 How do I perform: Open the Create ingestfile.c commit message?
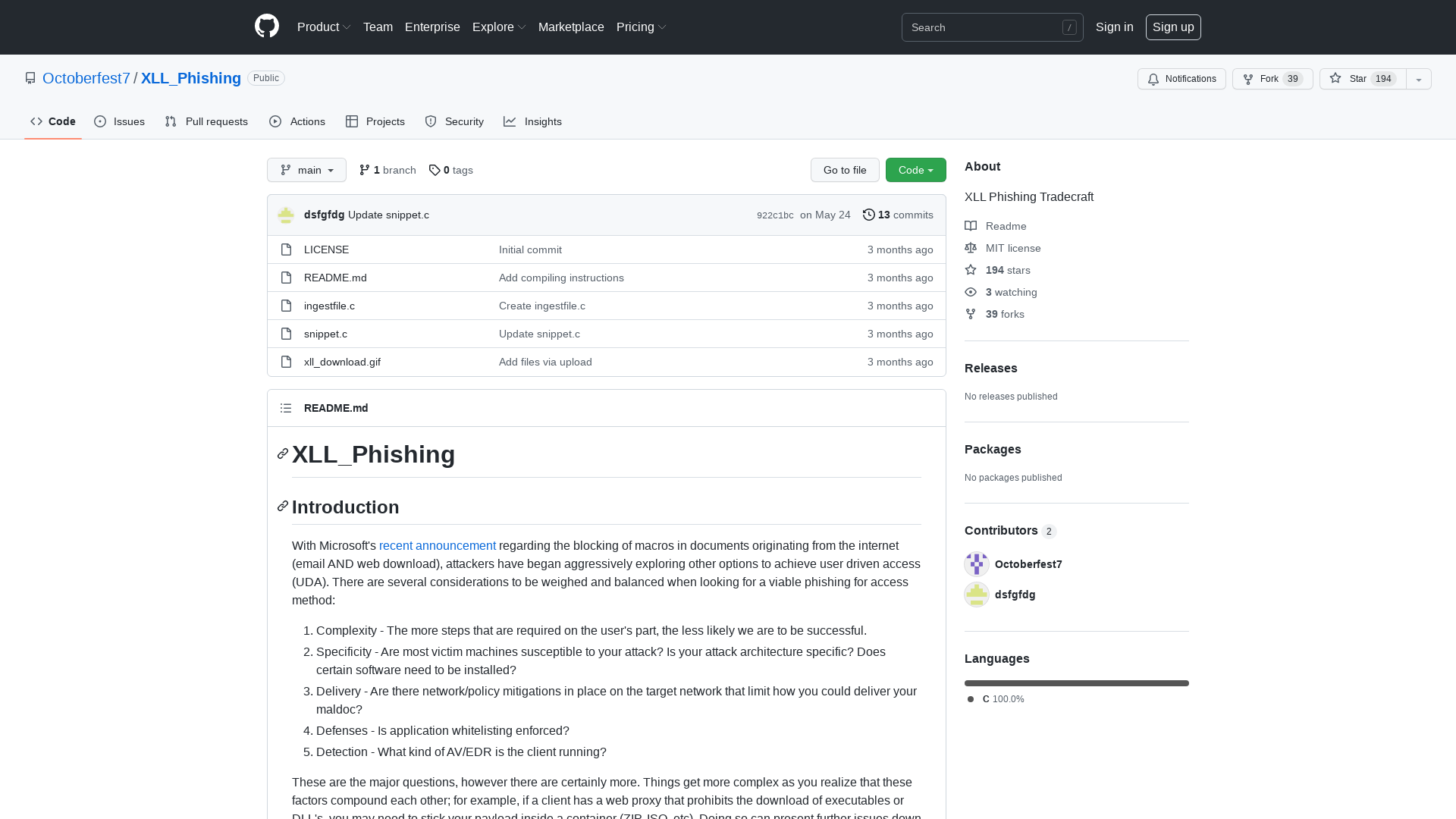(x=542, y=306)
